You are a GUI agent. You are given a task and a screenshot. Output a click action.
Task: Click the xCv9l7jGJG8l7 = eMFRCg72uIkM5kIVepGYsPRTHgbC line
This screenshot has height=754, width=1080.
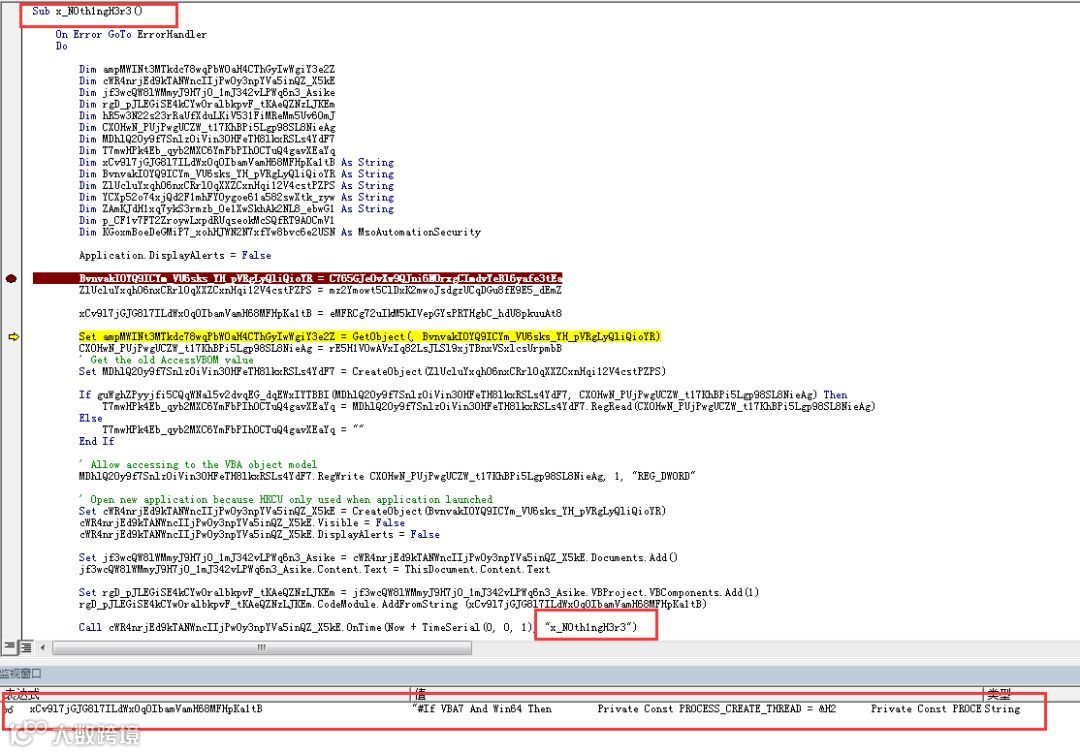click(320, 313)
